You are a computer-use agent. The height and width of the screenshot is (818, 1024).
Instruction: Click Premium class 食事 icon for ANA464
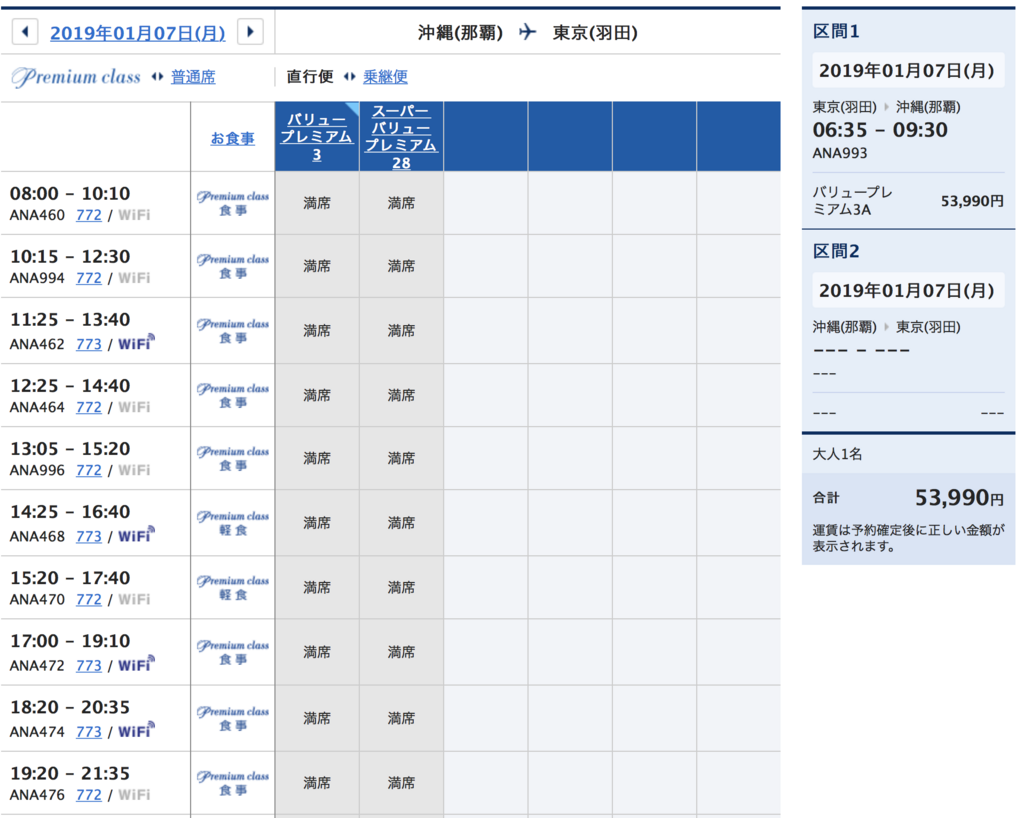point(232,396)
